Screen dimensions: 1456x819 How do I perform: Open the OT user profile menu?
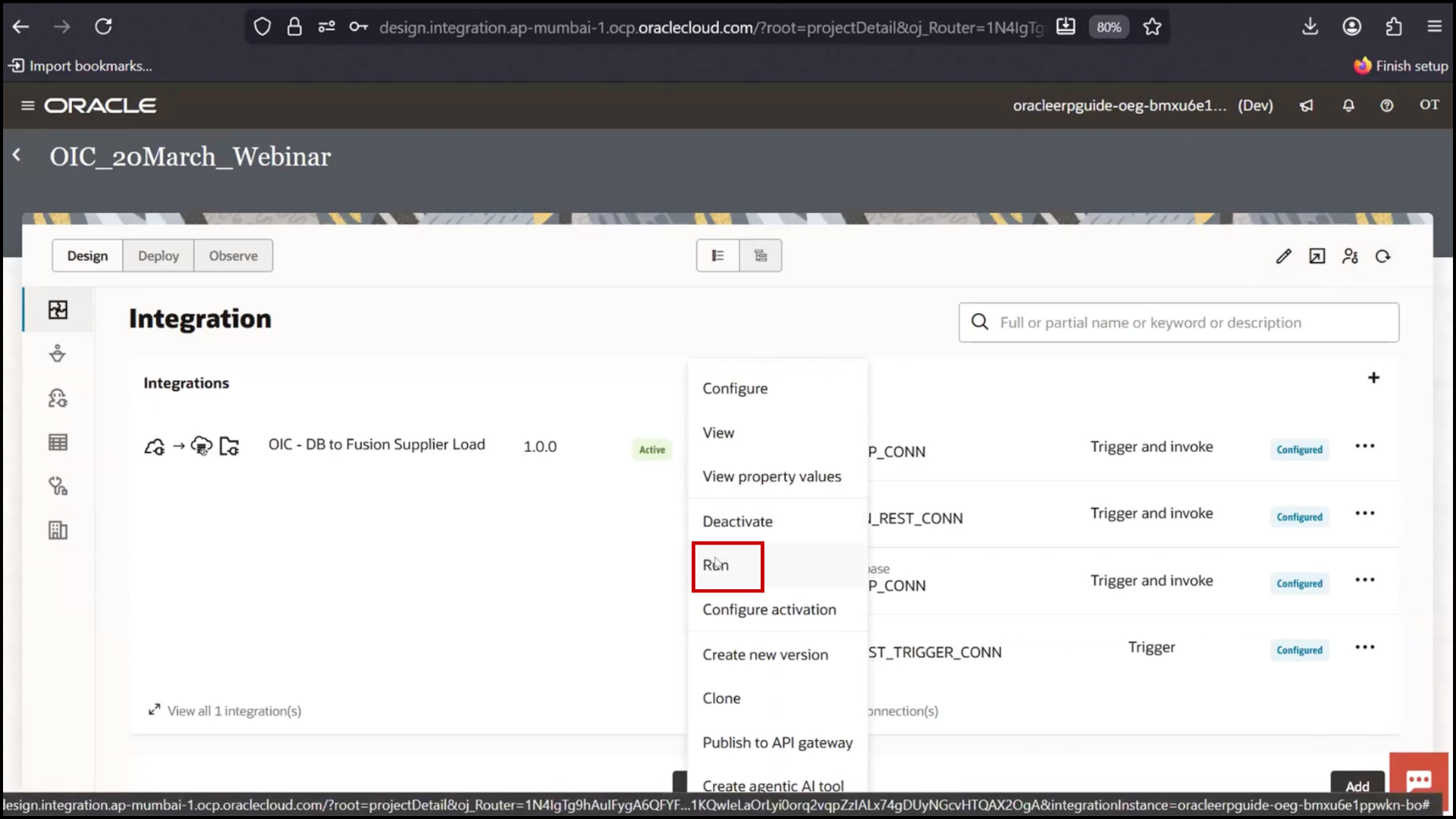tap(1429, 105)
